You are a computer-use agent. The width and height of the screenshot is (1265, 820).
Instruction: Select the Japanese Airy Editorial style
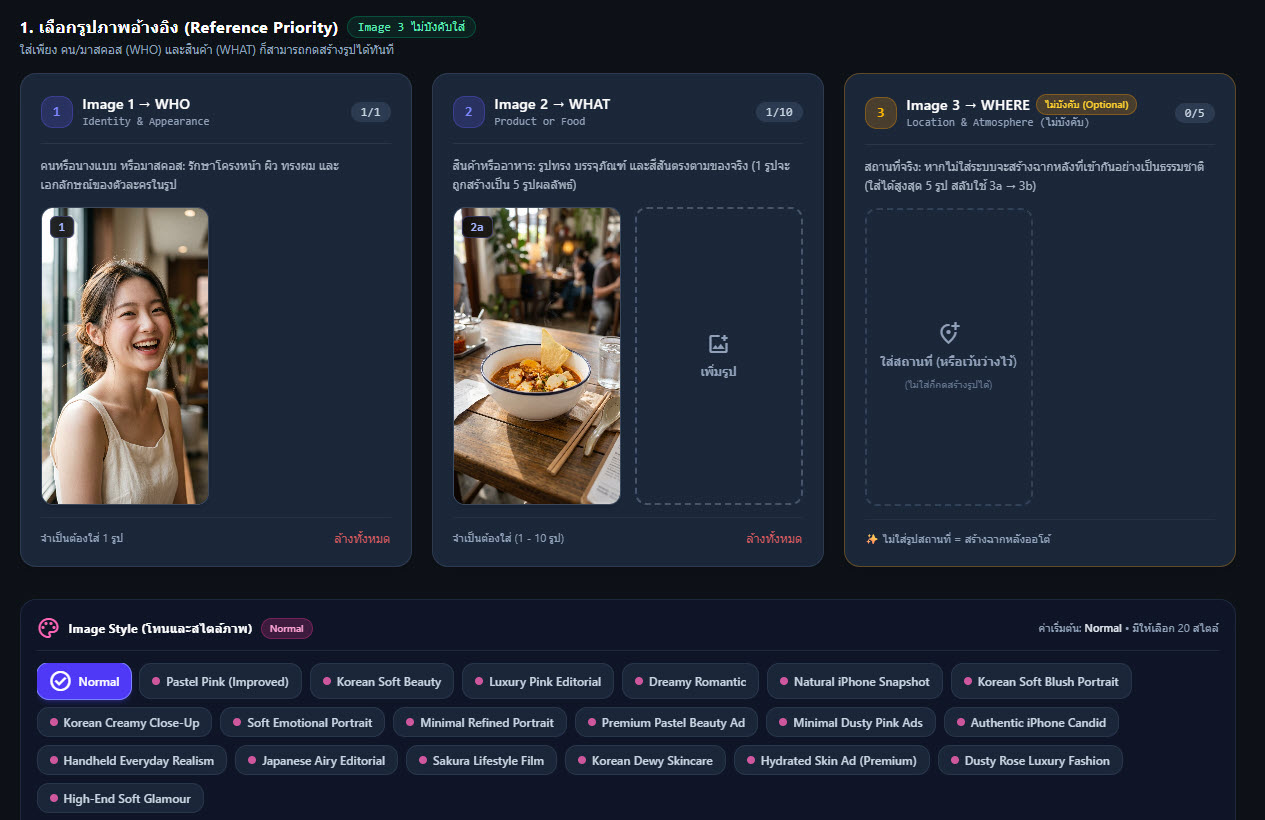point(316,760)
